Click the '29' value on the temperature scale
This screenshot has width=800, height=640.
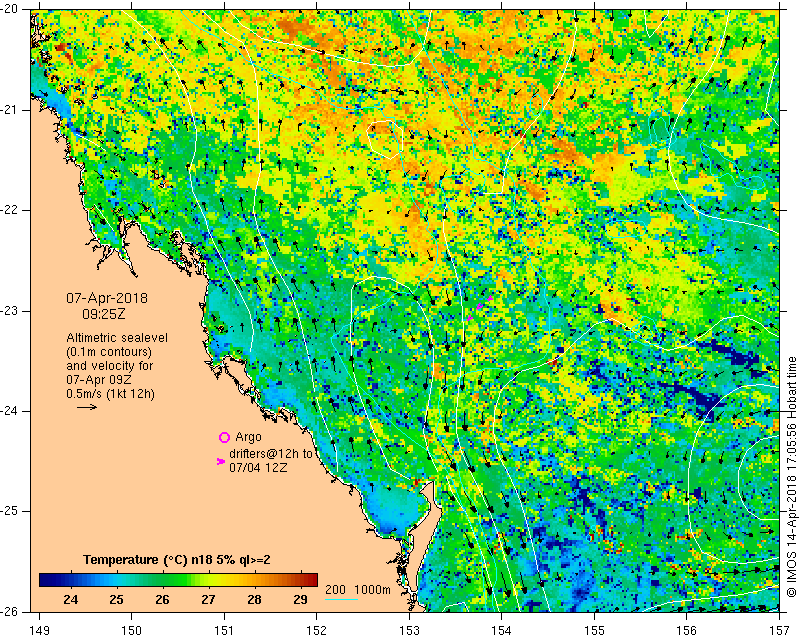300,600
